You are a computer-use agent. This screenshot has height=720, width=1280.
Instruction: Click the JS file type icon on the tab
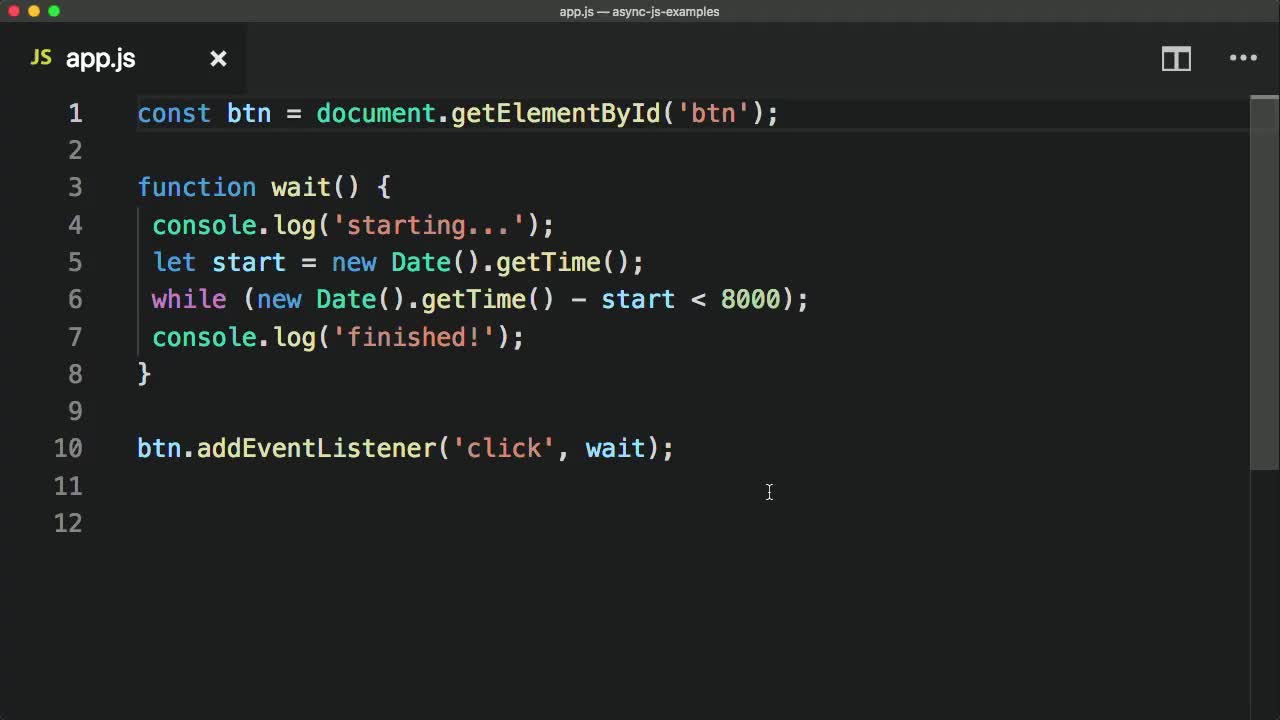[x=40, y=58]
